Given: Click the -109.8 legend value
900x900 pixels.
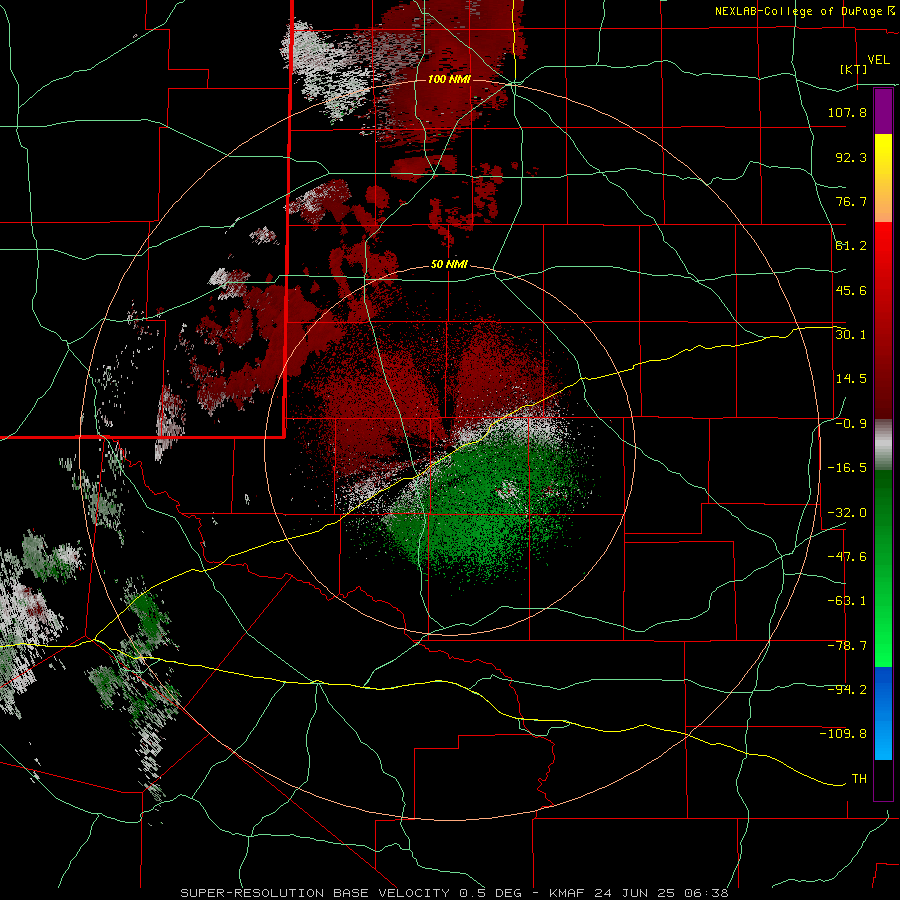Looking at the screenshot, I should click(843, 734).
